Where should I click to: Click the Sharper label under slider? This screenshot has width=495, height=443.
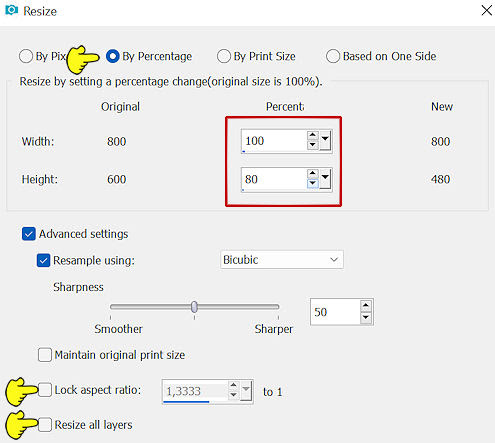click(x=274, y=329)
